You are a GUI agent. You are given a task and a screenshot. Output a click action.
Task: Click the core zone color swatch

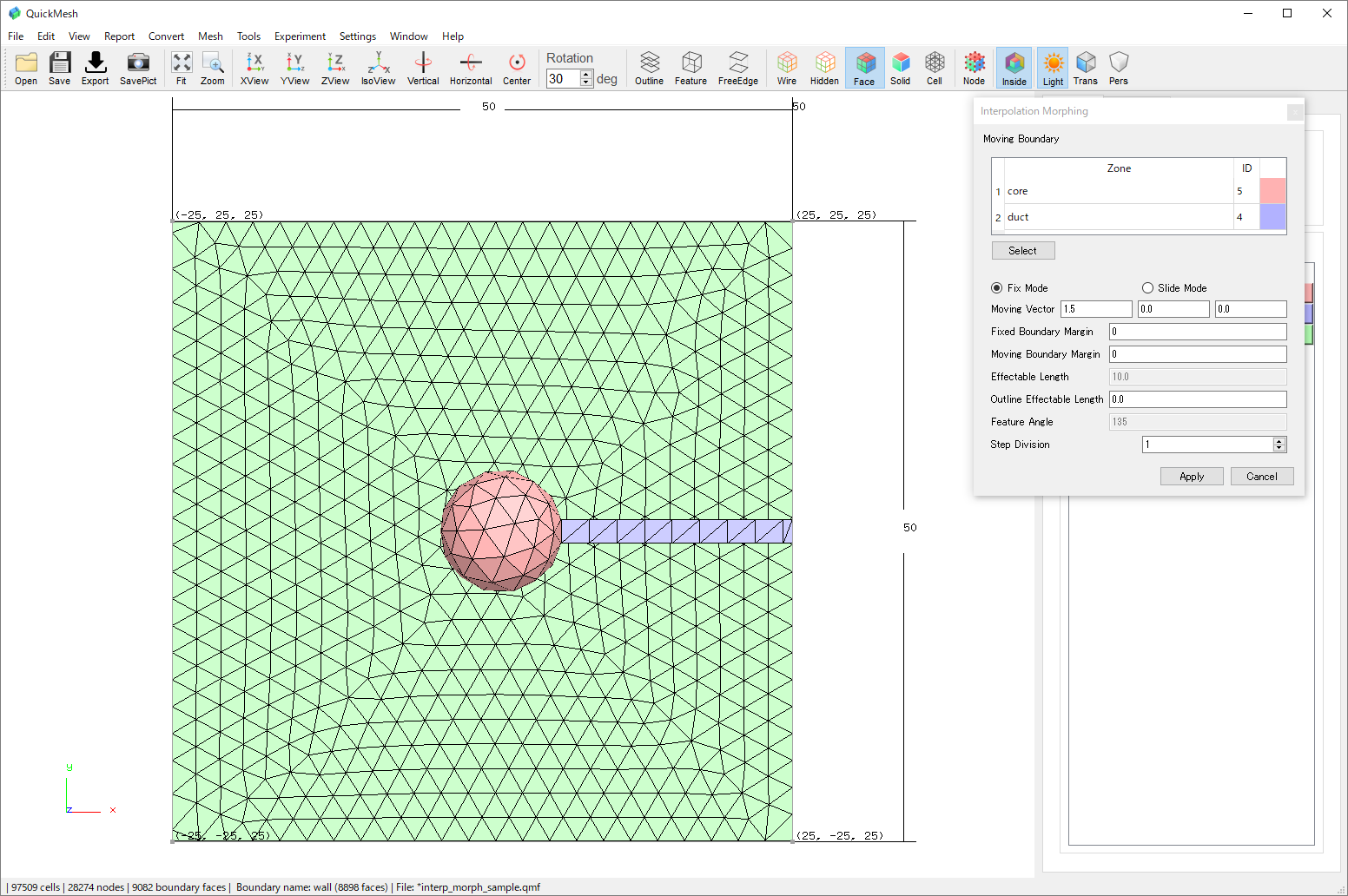1272,190
